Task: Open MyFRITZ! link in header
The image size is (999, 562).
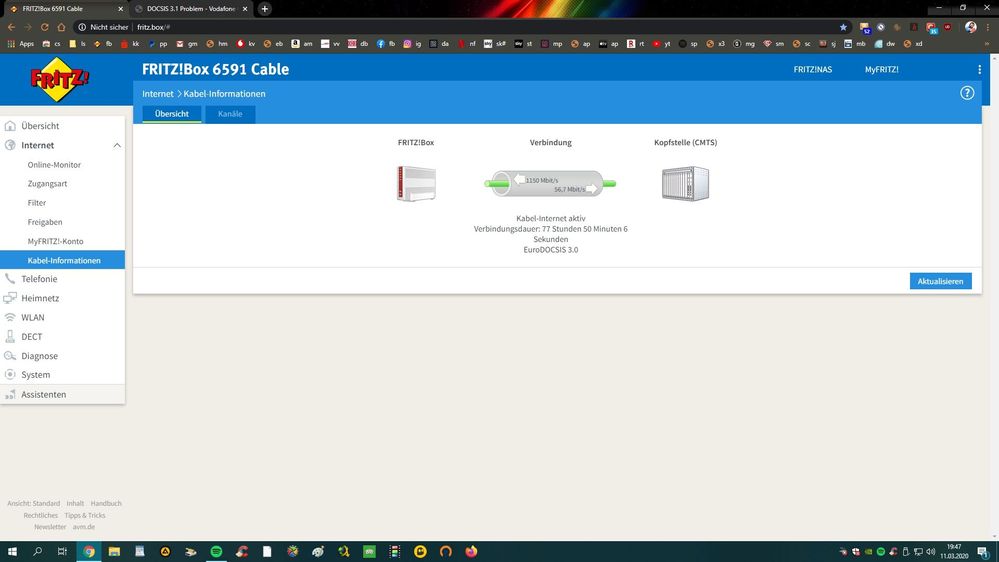Action: (882, 69)
